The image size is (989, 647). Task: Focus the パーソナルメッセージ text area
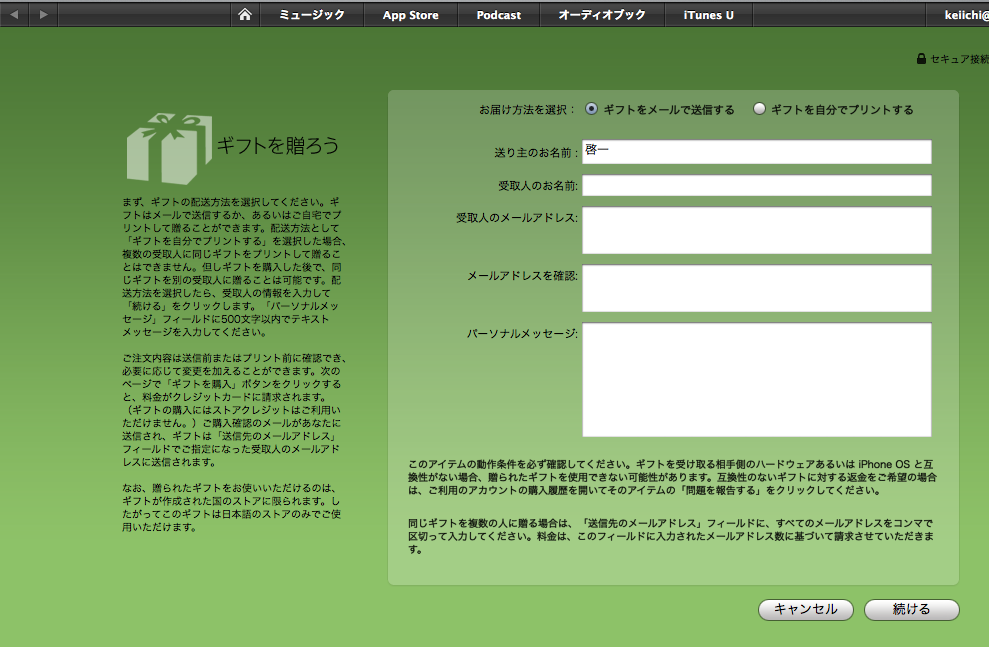coord(756,380)
